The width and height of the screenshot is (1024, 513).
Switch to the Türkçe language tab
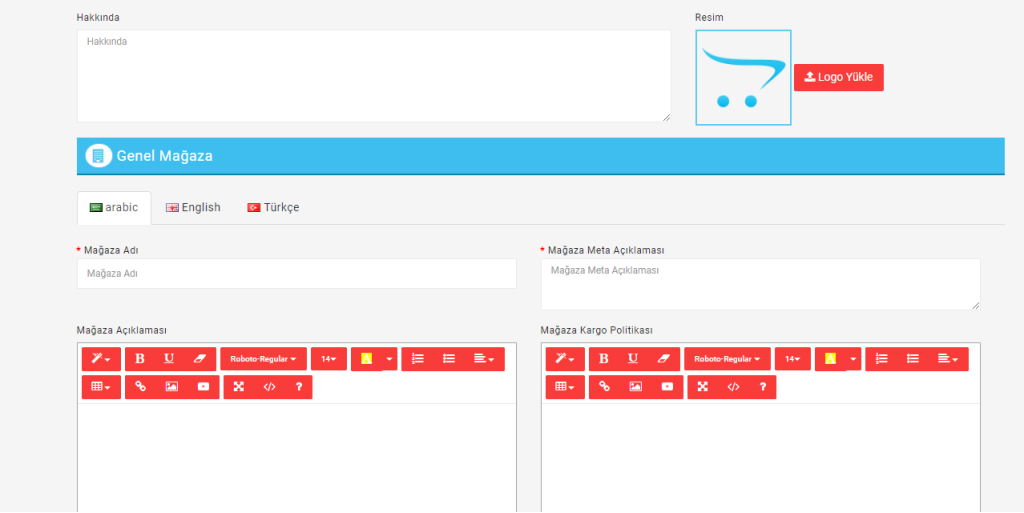pos(273,208)
